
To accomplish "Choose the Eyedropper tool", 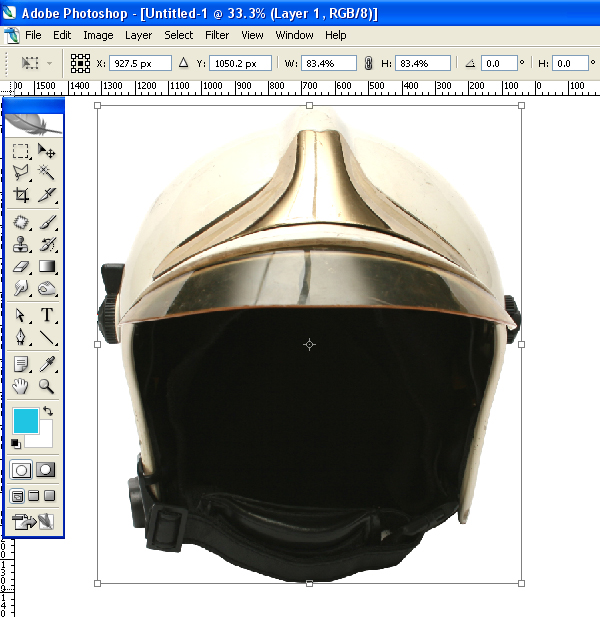I will coord(46,364).
